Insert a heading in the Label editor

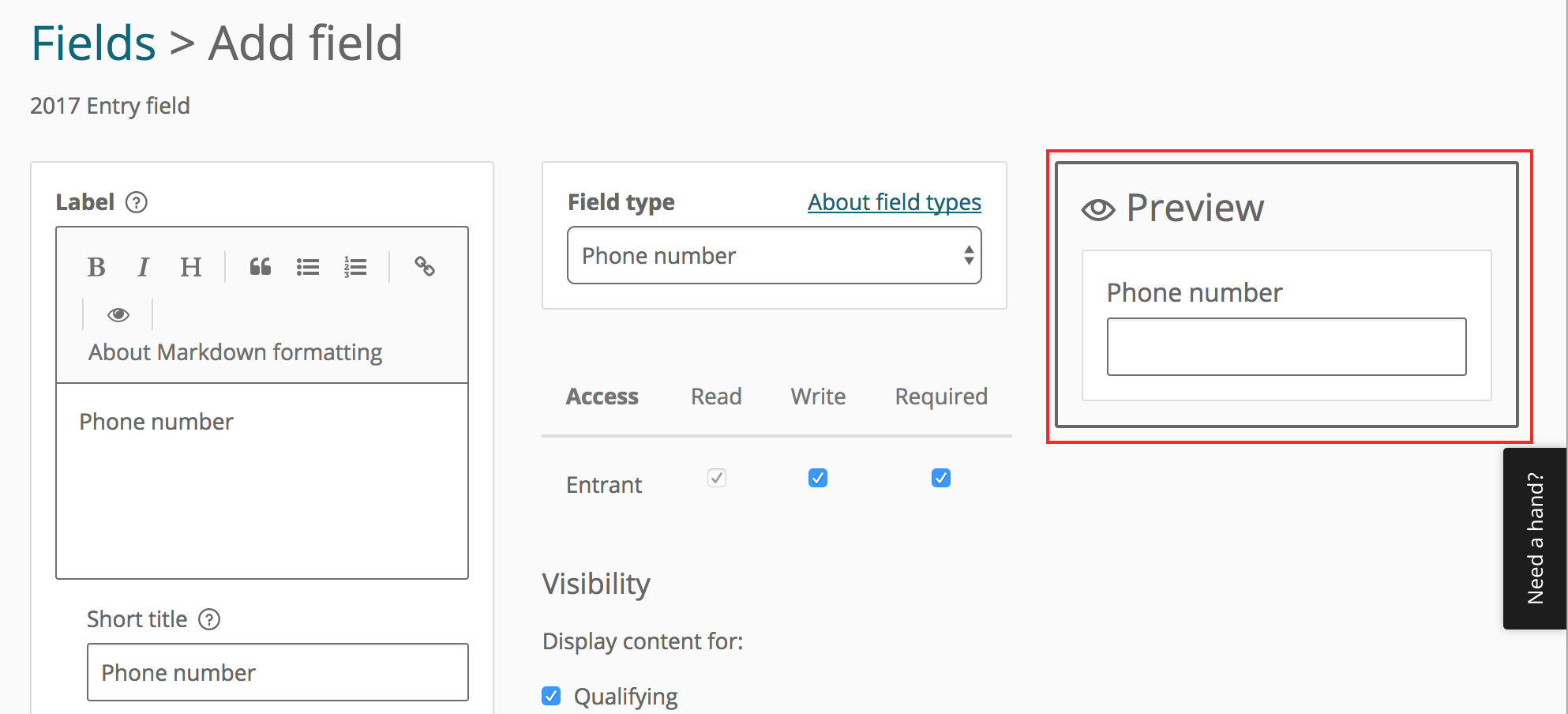190,267
